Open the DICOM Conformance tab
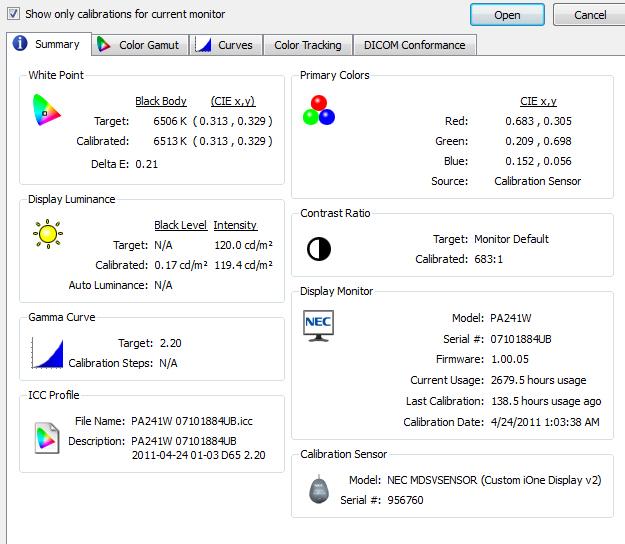Screen dimensions: 625x544 click(415, 45)
